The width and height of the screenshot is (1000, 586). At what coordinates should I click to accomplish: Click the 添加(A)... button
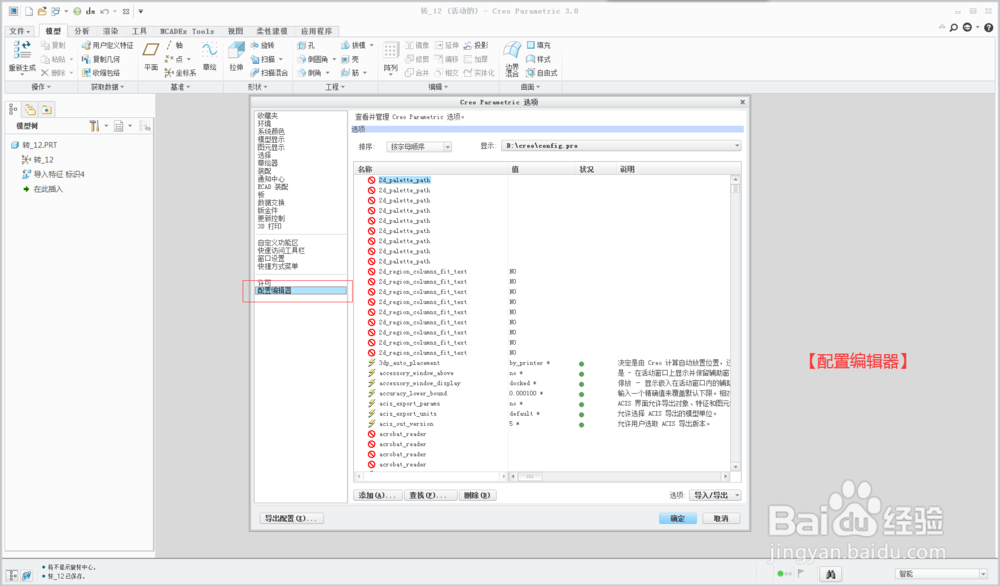(378, 495)
